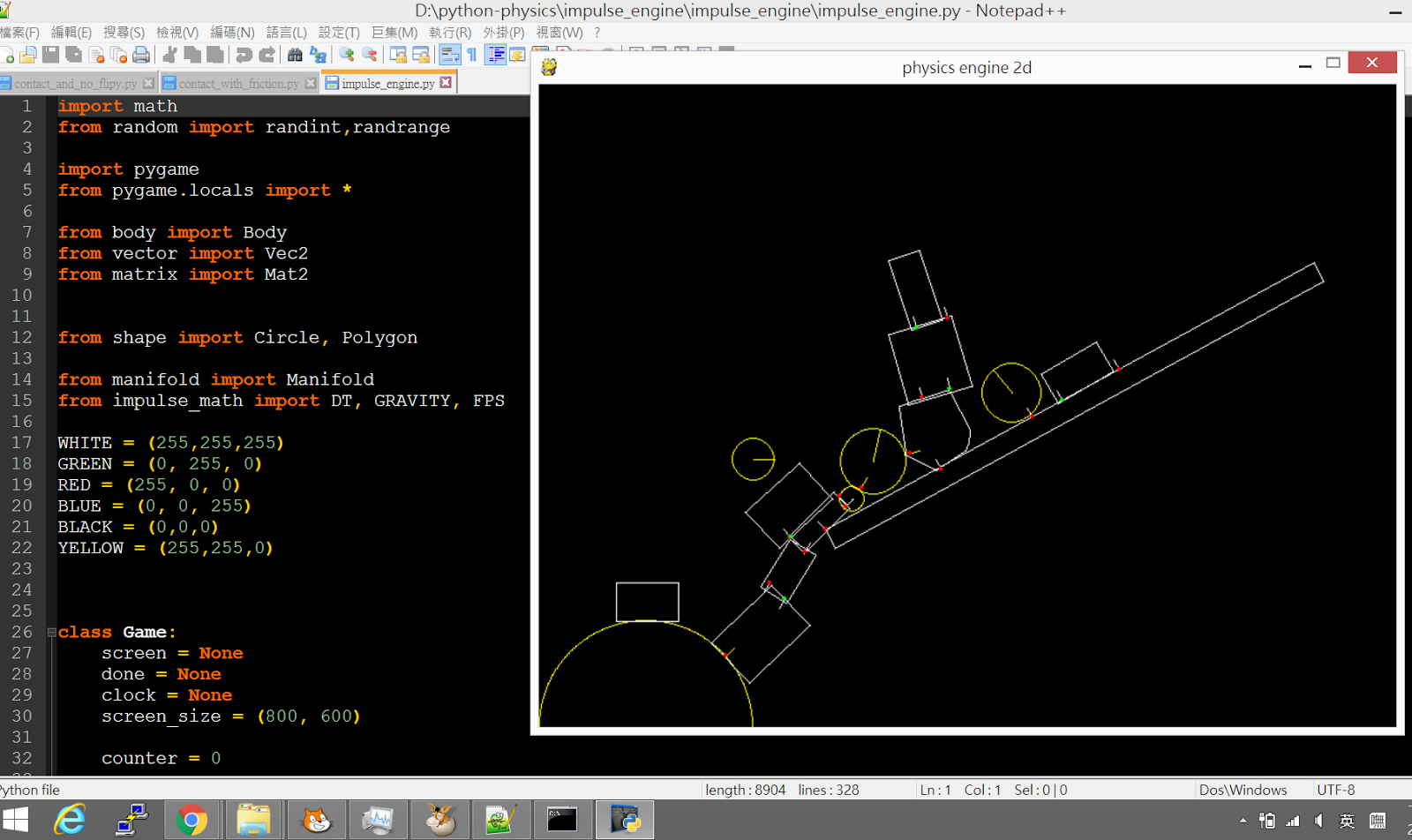Open the 編碼(N) menu
This screenshot has height=840, width=1412.
[x=232, y=33]
